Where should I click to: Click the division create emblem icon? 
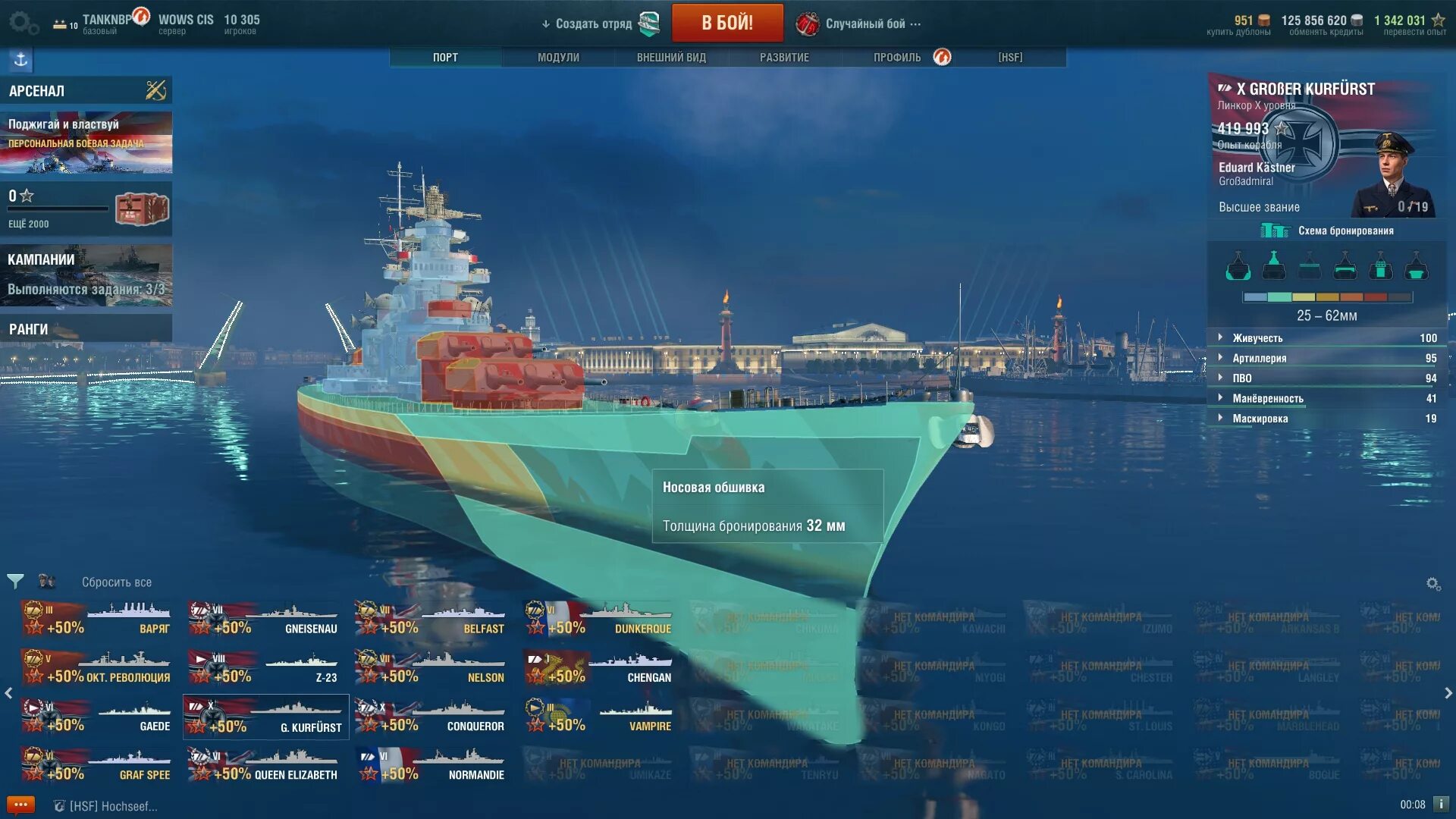[649, 24]
